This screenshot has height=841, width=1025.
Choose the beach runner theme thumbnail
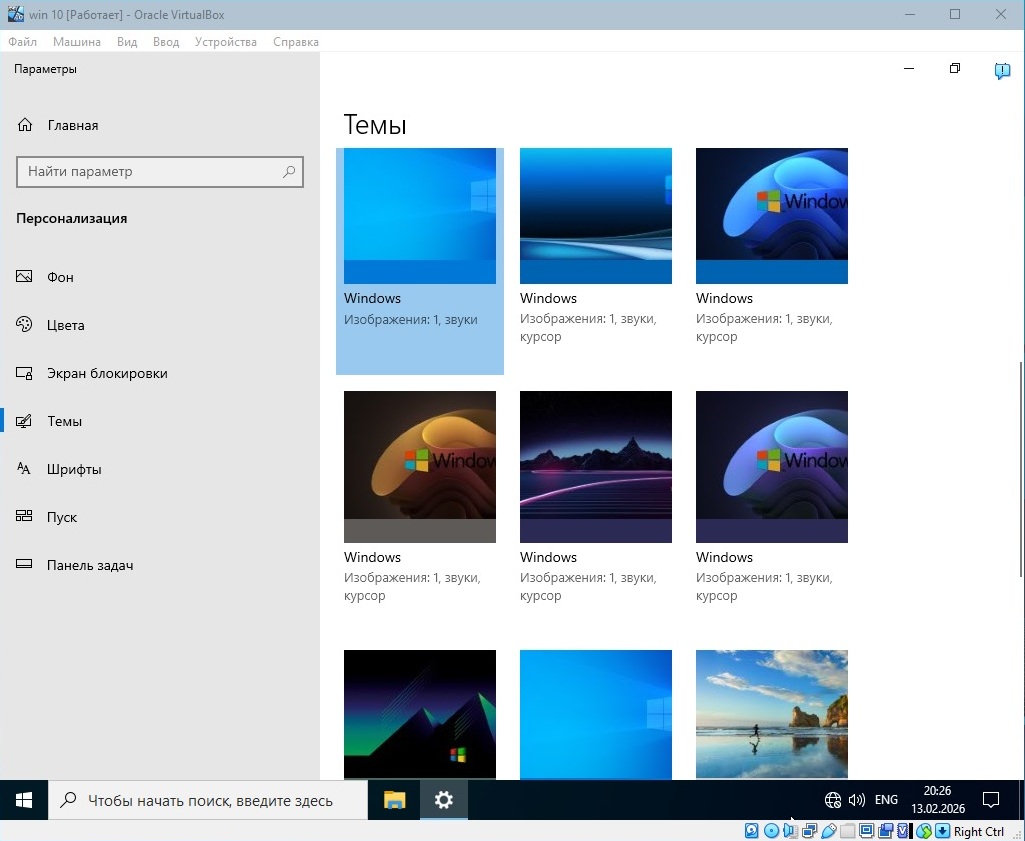[x=771, y=712]
